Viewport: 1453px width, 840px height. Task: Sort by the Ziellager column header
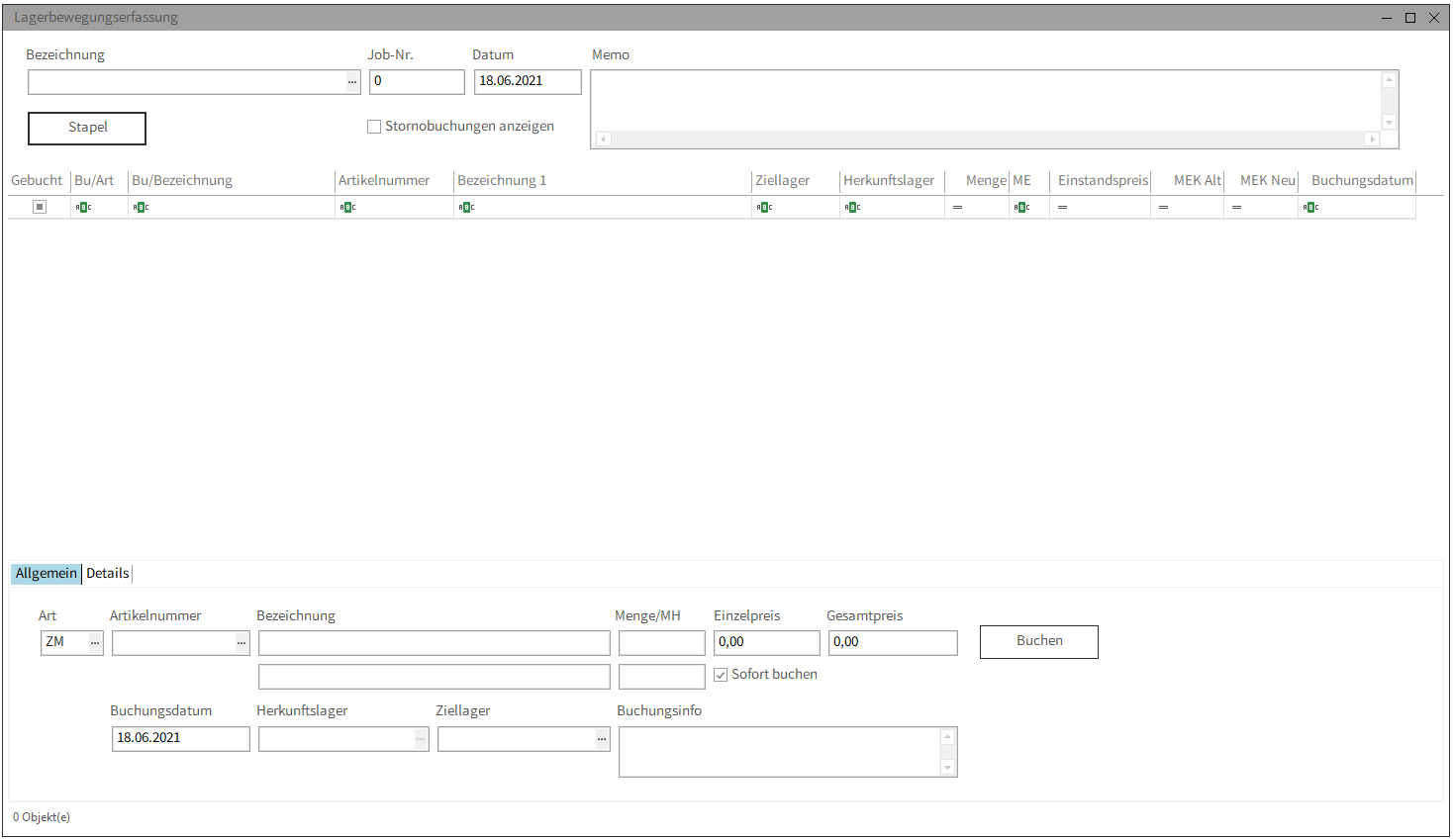pos(796,181)
